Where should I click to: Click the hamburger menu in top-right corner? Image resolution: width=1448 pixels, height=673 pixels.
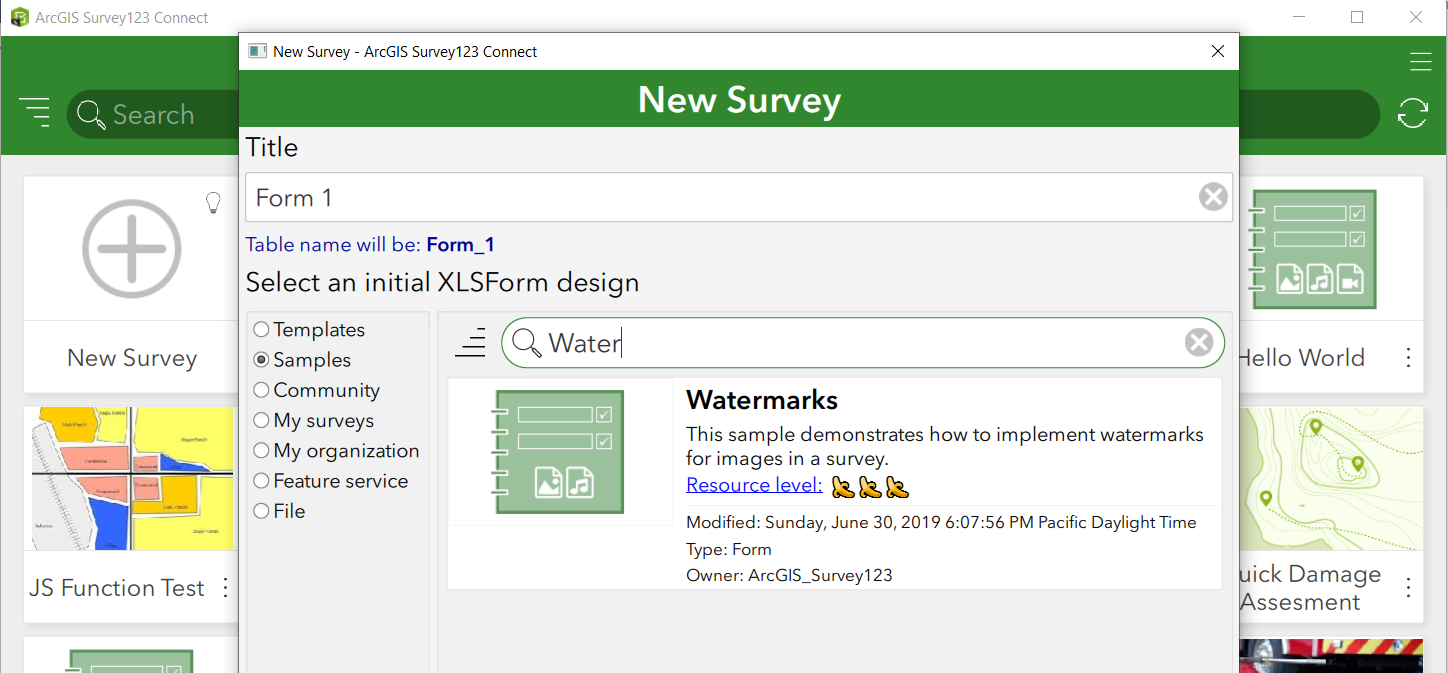coord(1420,62)
